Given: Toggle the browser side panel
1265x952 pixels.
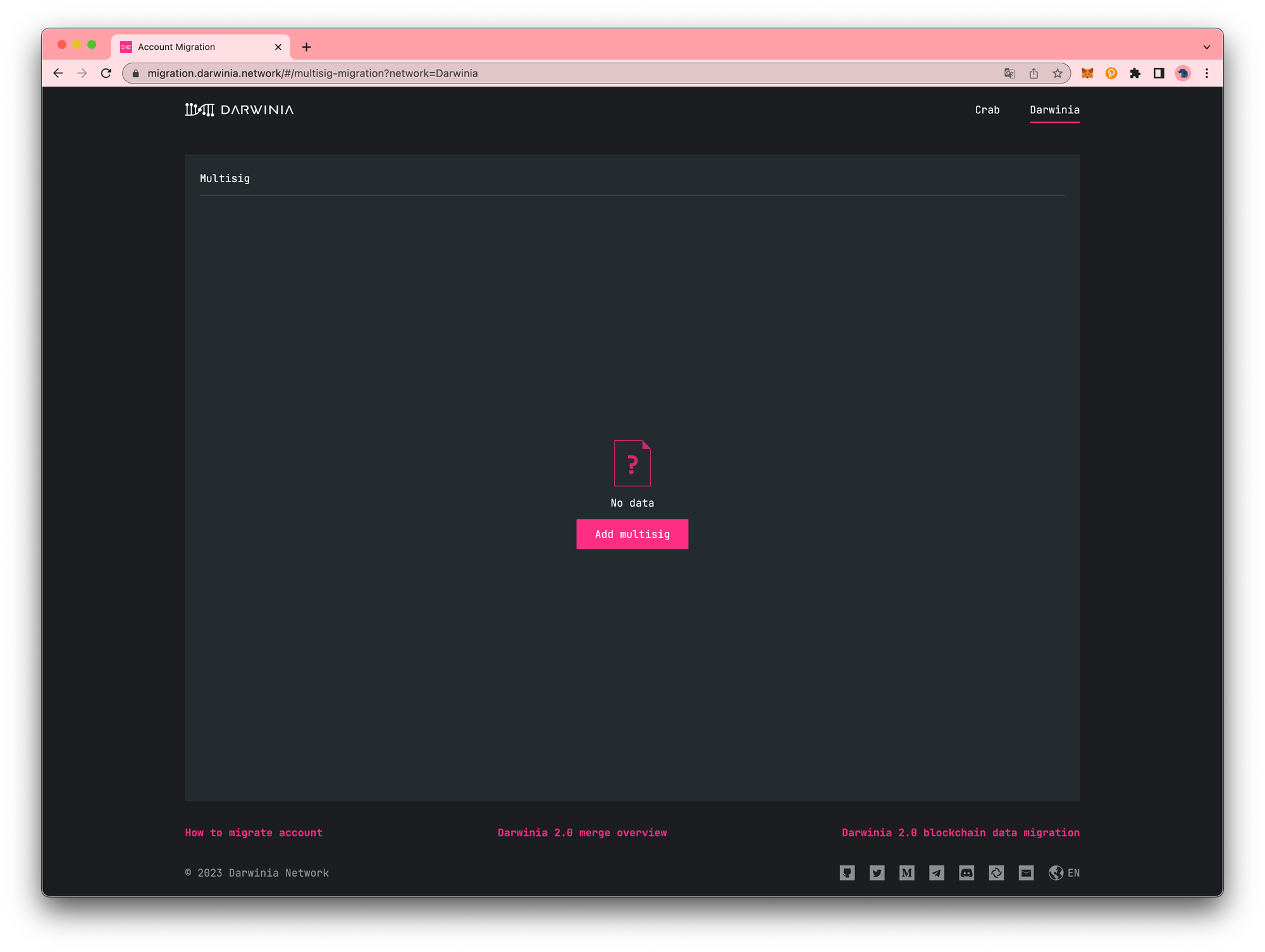Looking at the screenshot, I should coord(1159,73).
